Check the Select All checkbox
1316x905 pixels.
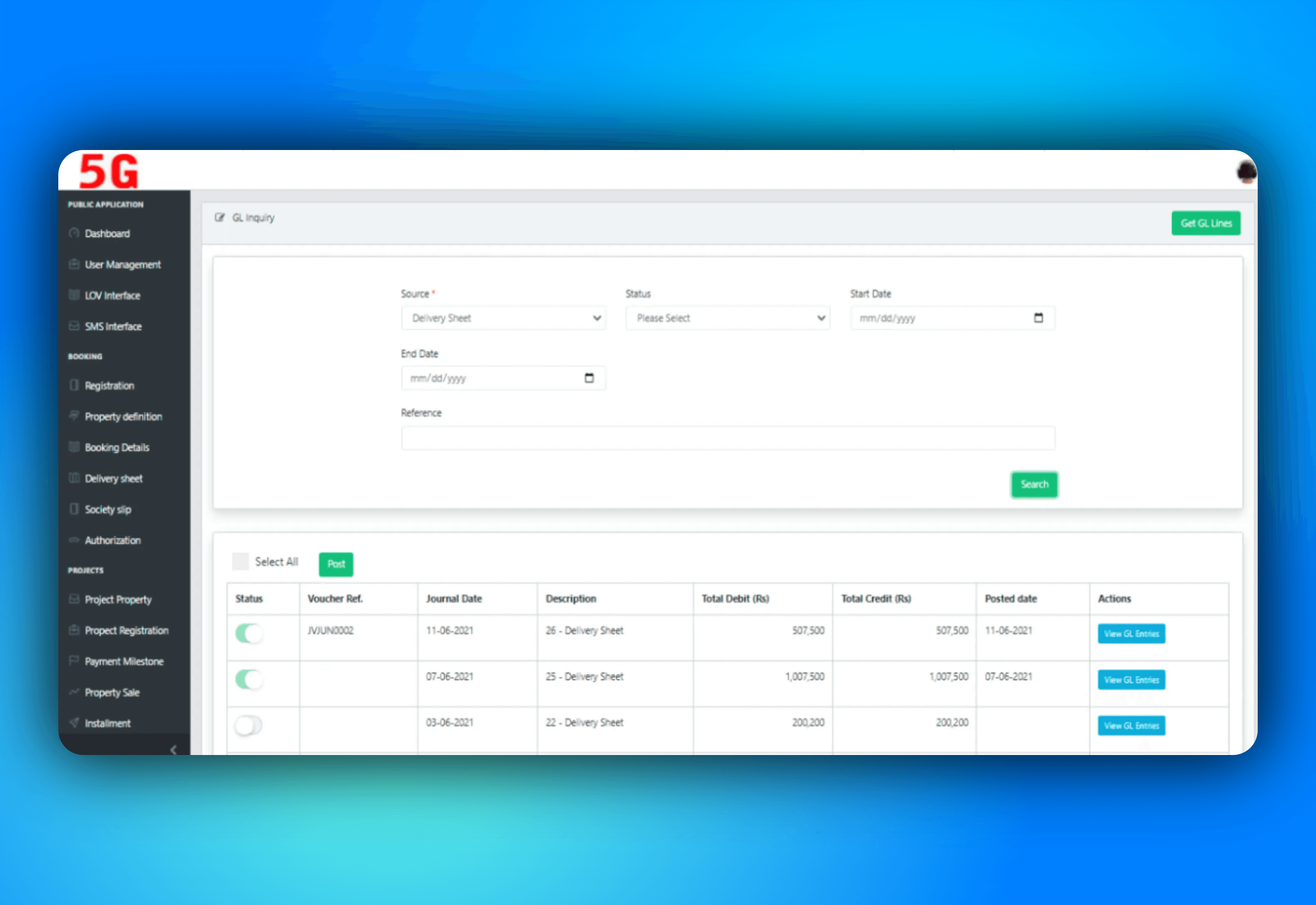pos(240,561)
